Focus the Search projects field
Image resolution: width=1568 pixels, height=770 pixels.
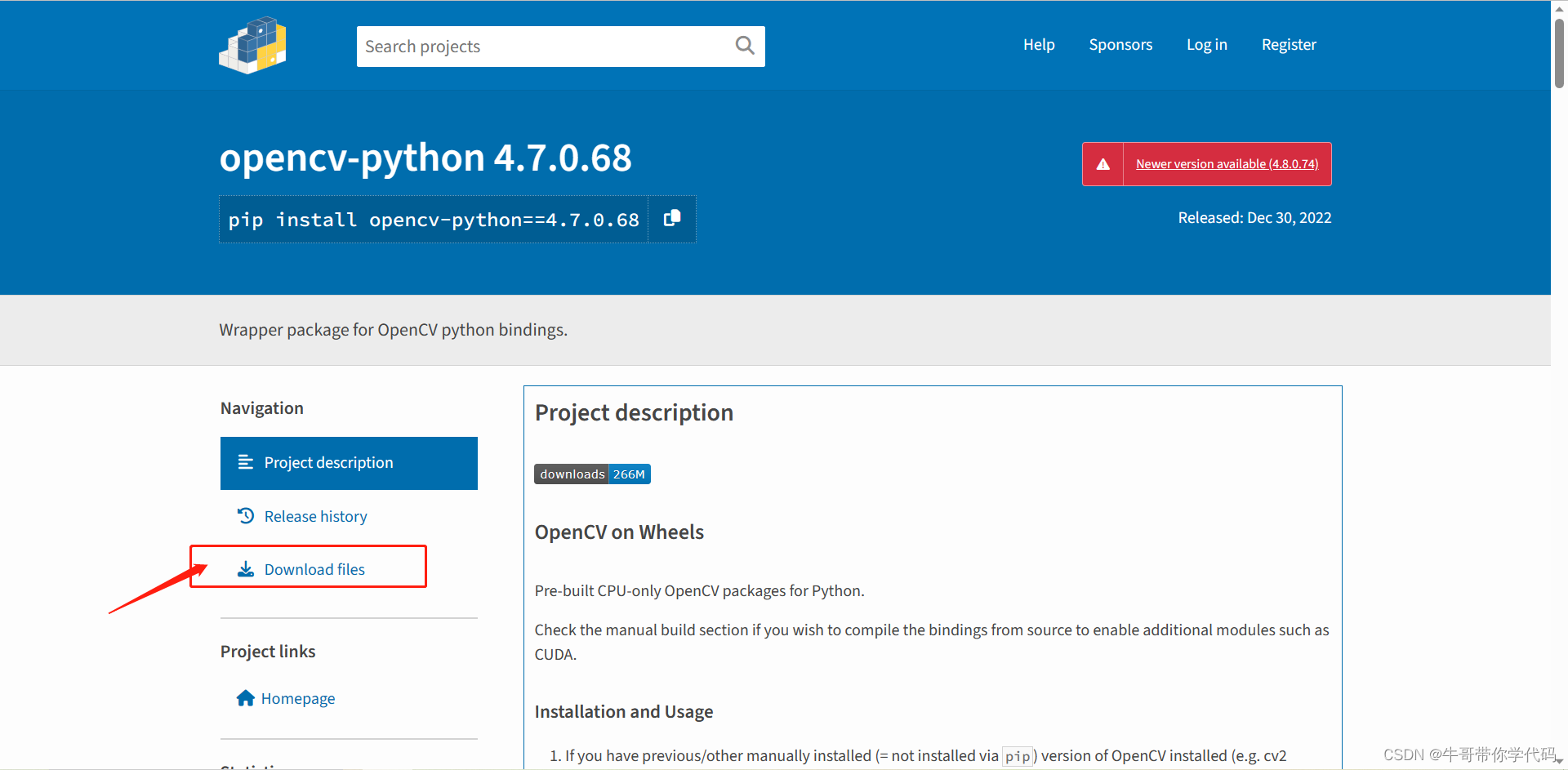(560, 47)
